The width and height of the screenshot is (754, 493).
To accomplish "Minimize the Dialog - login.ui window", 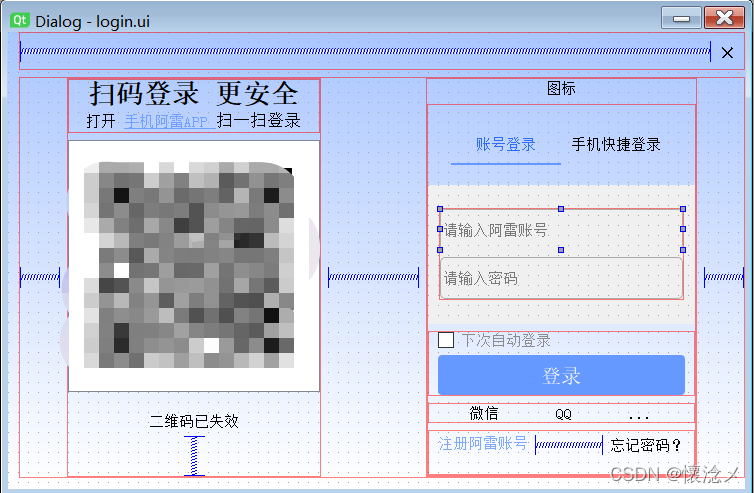I will (681, 18).
